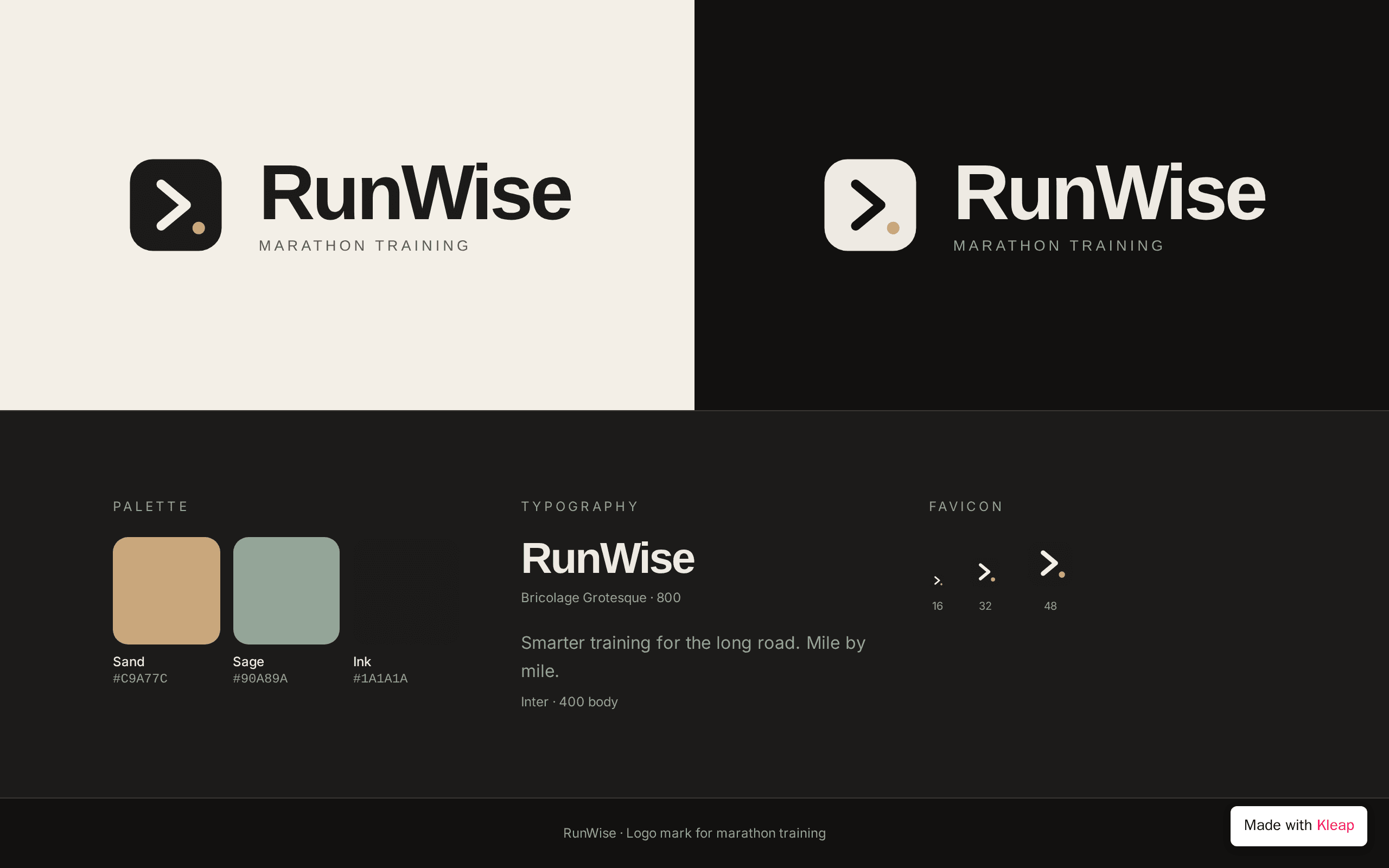Click the footer RunWise logo mark caption
The width and height of the screenshot is (1389, 868).
pos(694,833)
